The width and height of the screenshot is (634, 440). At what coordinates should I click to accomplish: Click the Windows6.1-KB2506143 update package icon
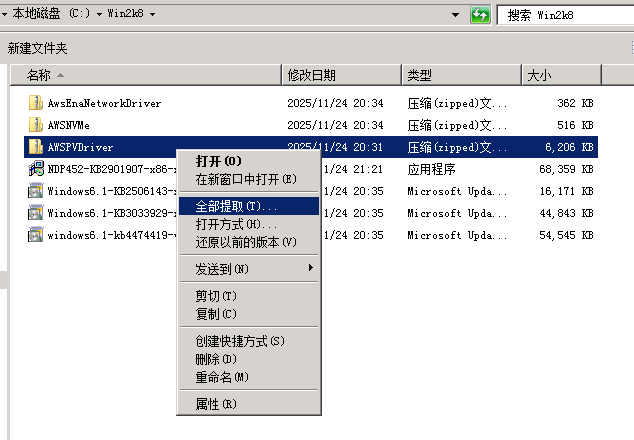pyautogui.click(x=36, y=190)
